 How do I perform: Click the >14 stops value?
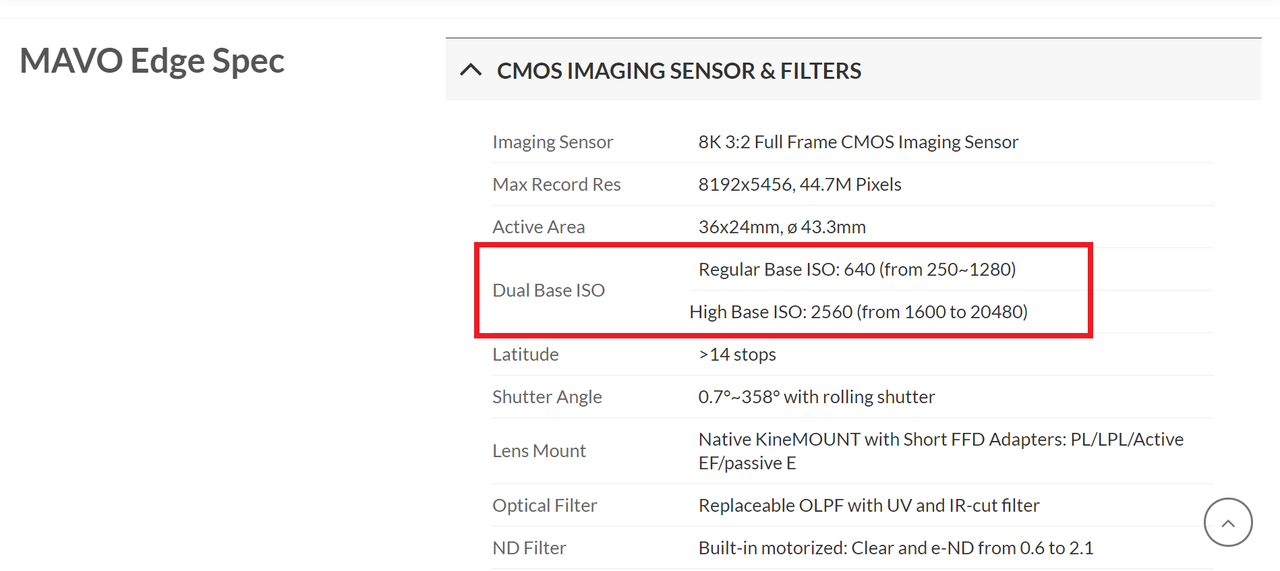737,355
